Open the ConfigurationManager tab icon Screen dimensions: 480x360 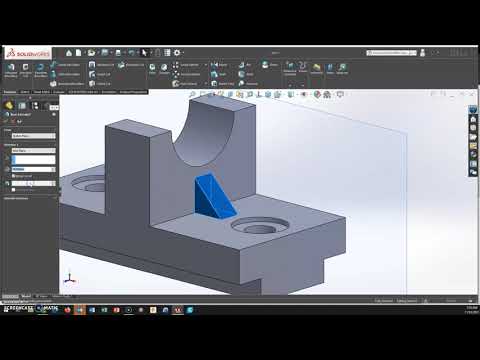pyautogui.click(x=35, y=106)
